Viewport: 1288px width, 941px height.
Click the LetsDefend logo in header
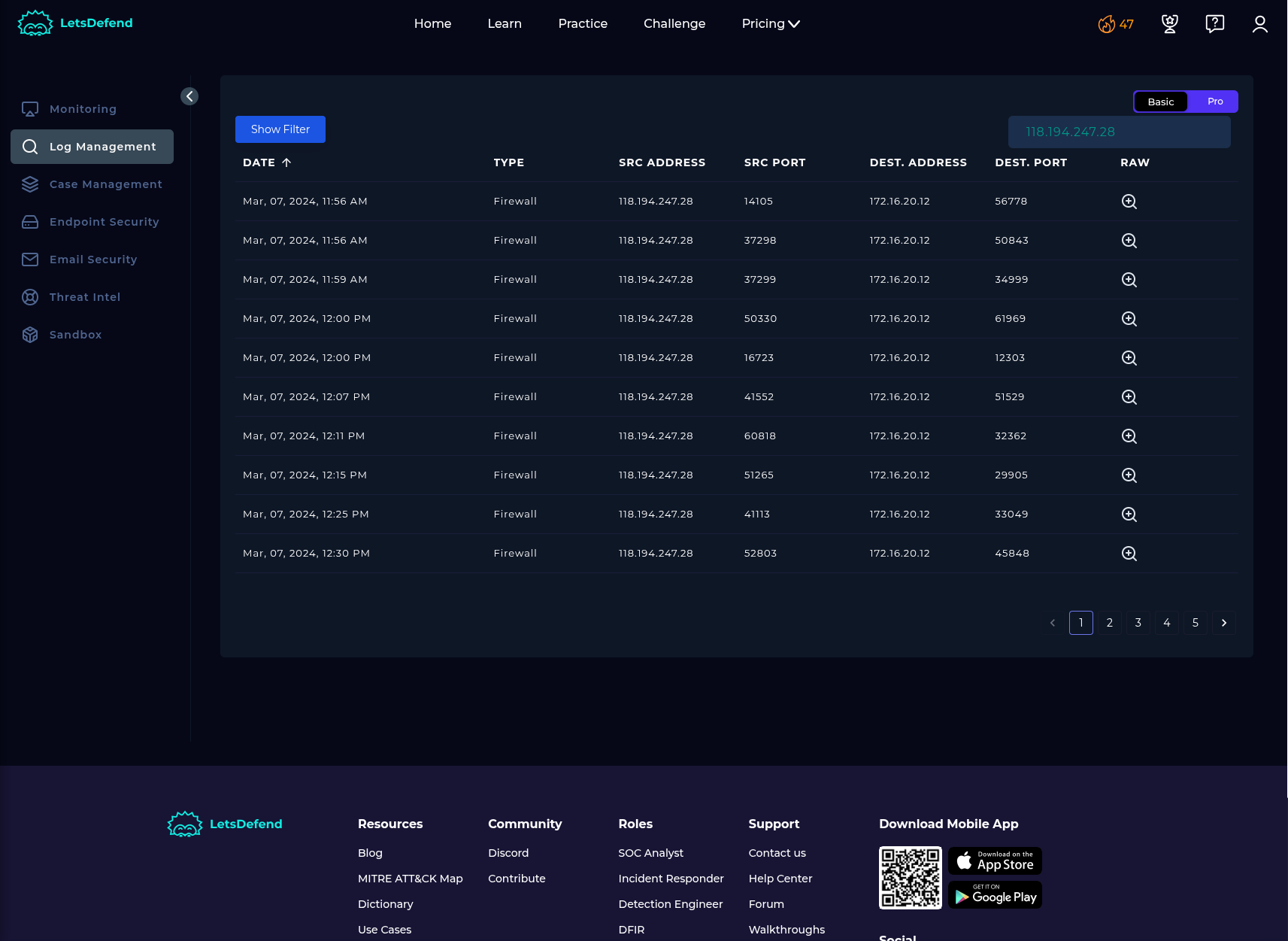(75, 23)
